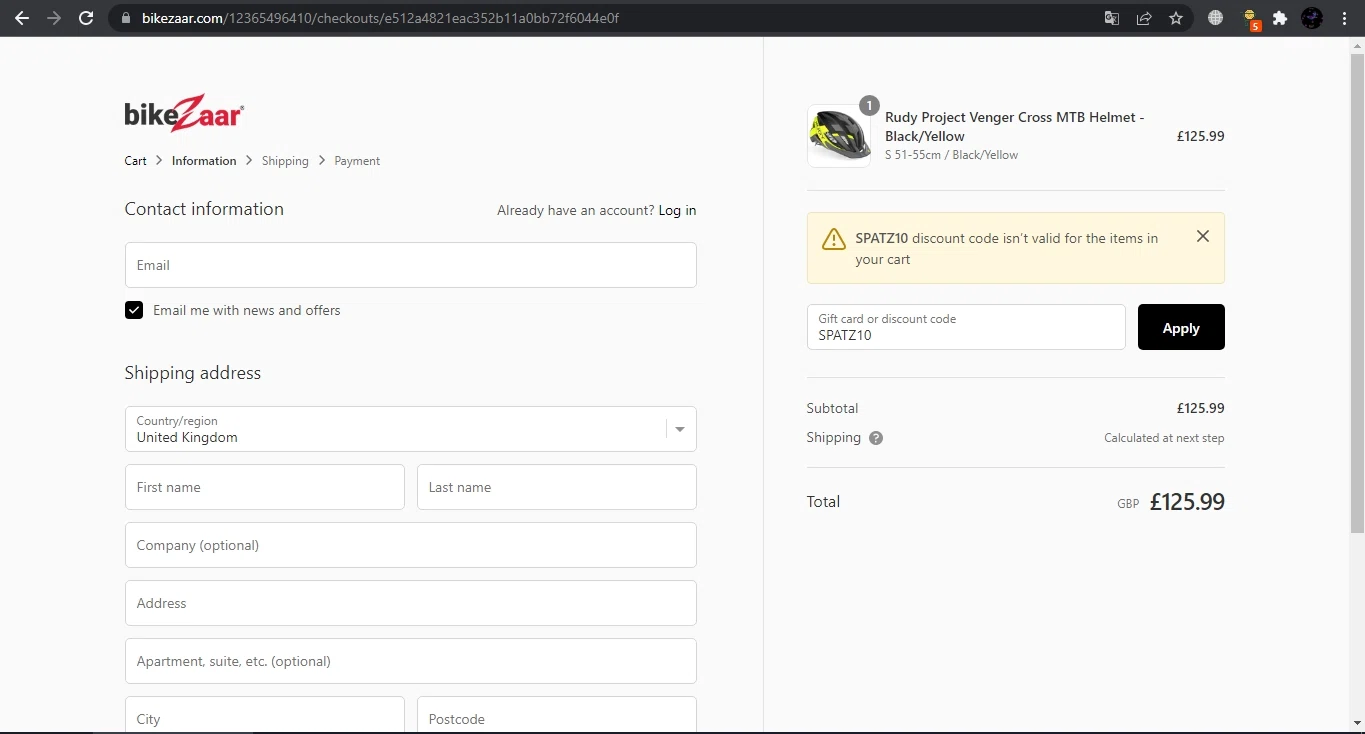Focus the Email input field

click(410, 265)
